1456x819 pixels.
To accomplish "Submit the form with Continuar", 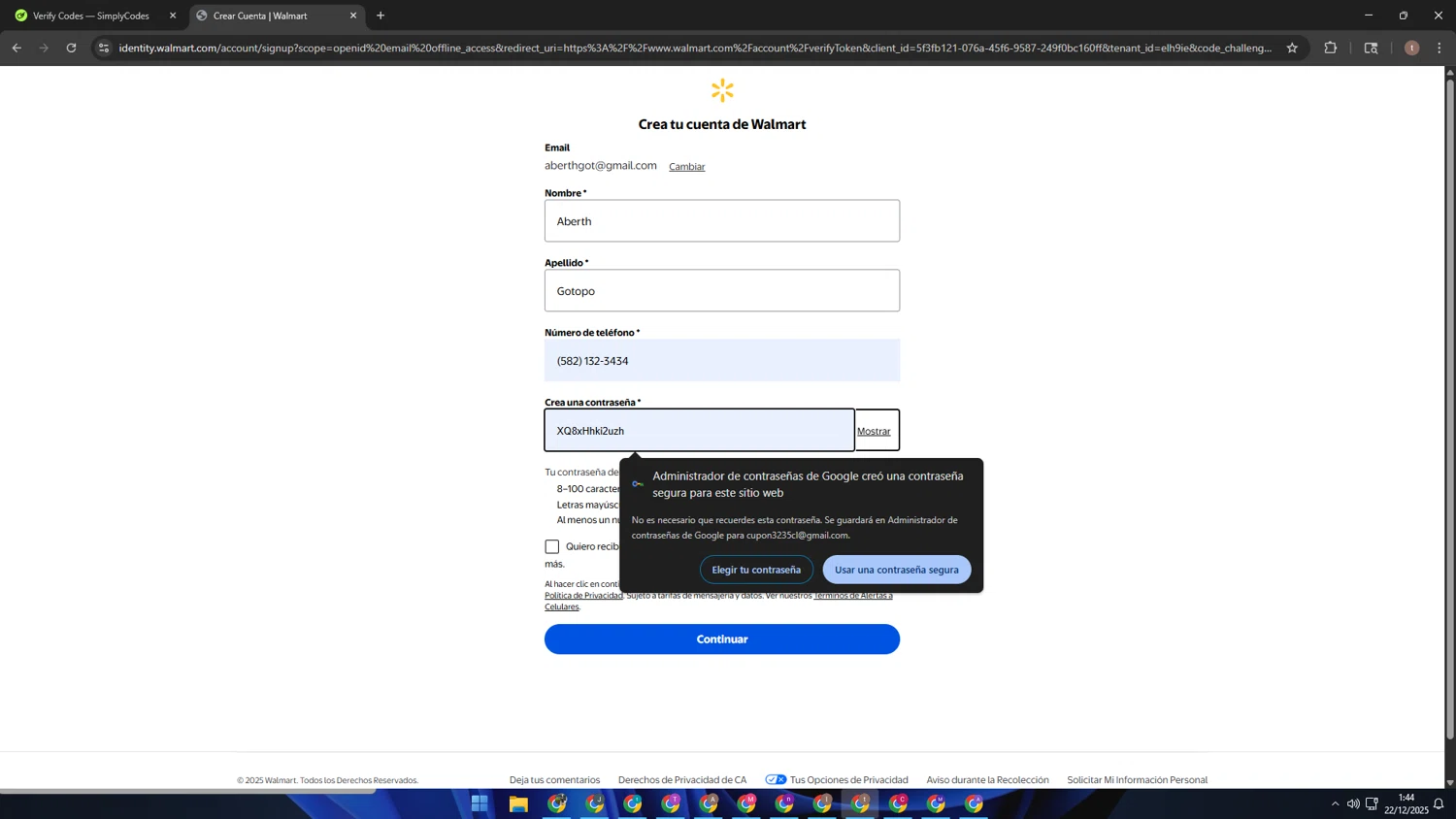I will (722, 639).
